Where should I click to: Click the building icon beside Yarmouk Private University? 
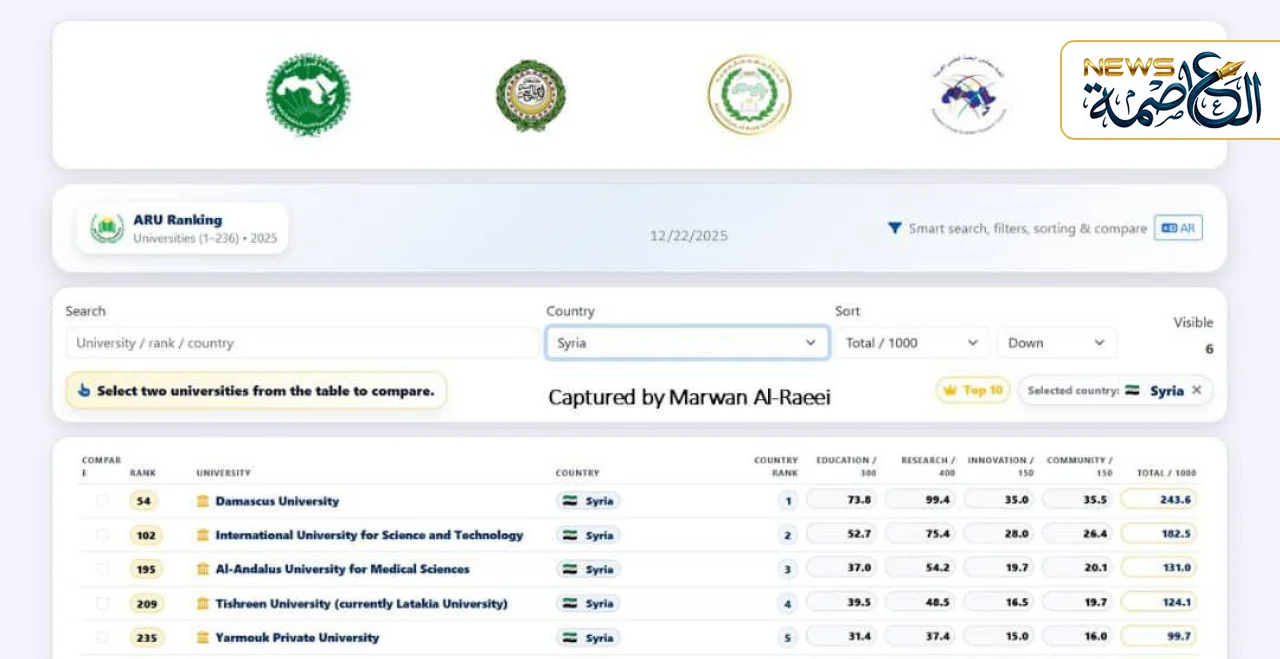203,637
